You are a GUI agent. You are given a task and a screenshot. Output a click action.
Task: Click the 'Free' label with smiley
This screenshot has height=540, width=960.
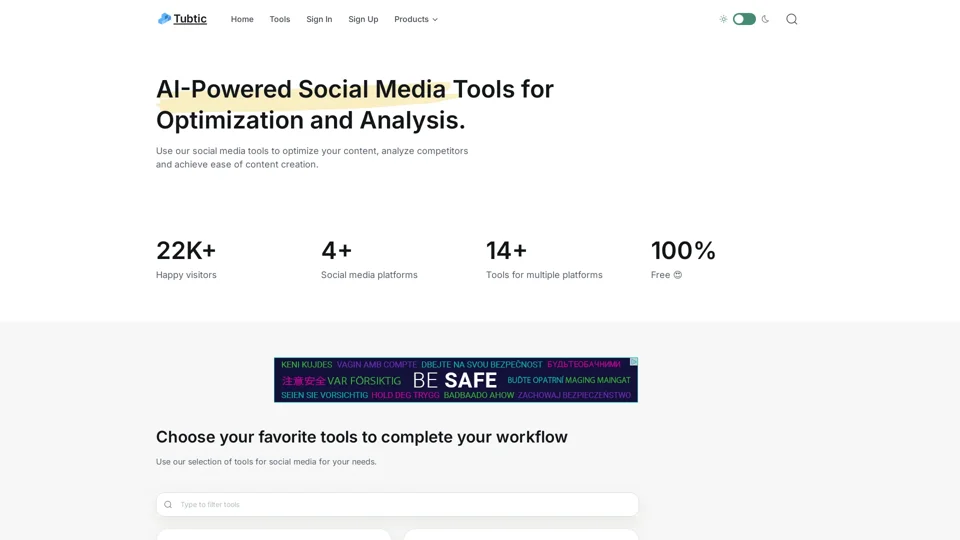point(666,275)
